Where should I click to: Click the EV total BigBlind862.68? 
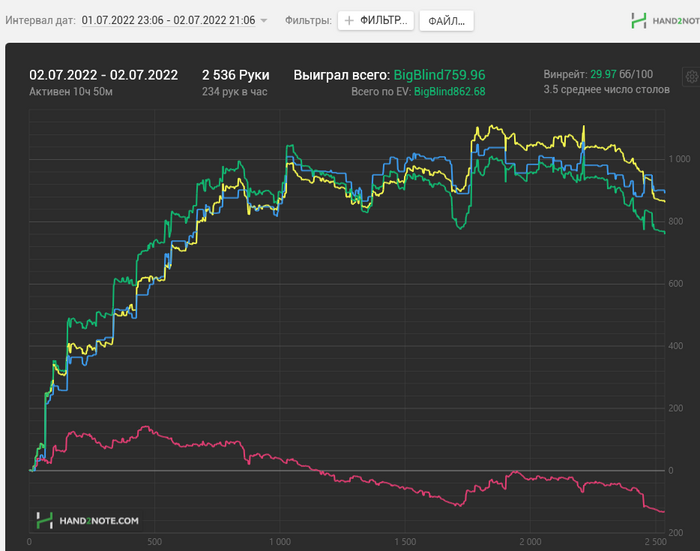(450, 92)
